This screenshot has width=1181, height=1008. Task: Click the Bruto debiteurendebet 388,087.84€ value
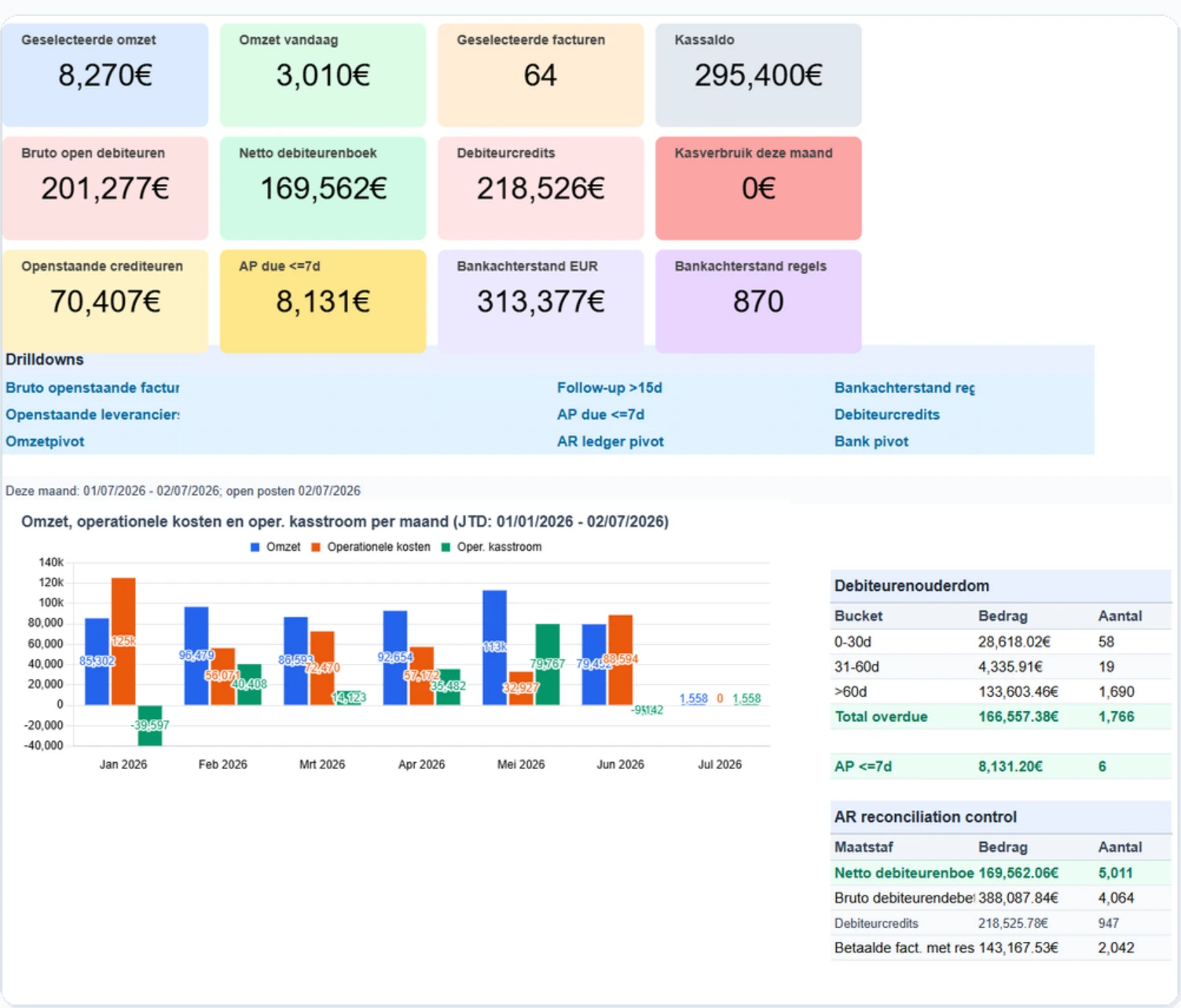click(x=1018, y=898)
